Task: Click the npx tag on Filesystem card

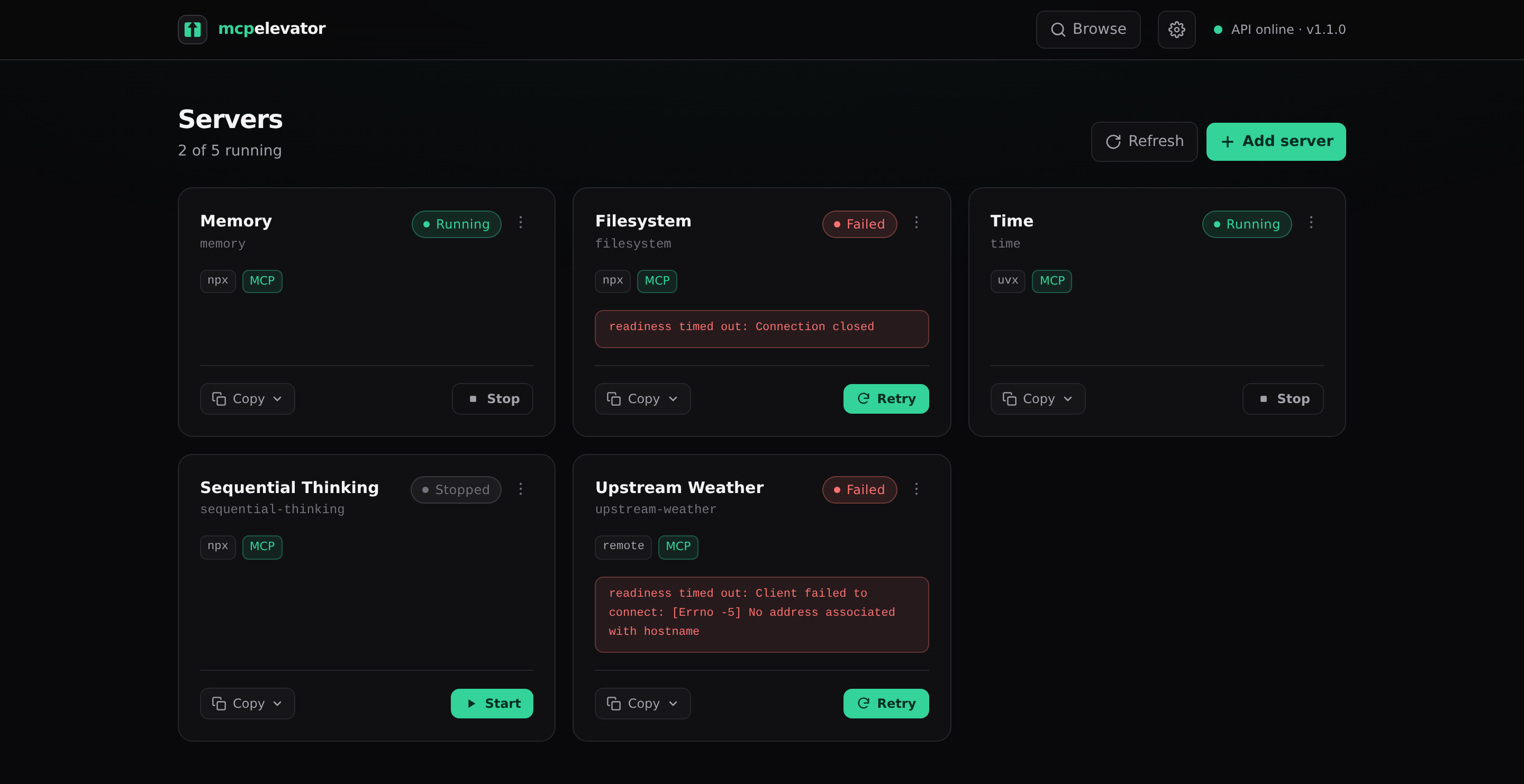Action: tap(612, 281)
